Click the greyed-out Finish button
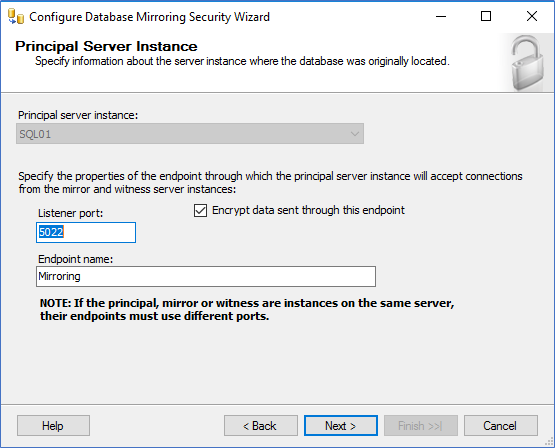 (421, 426)
